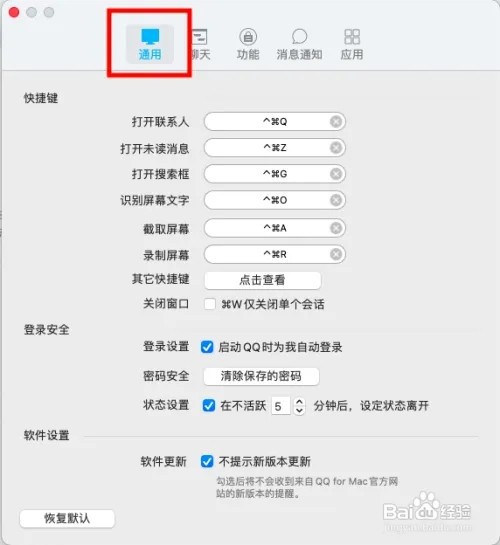The width and height of the screenshot is (500, 545).
Task: Click the 恢复默认 restore defaults button
Action: coord(67,519)
